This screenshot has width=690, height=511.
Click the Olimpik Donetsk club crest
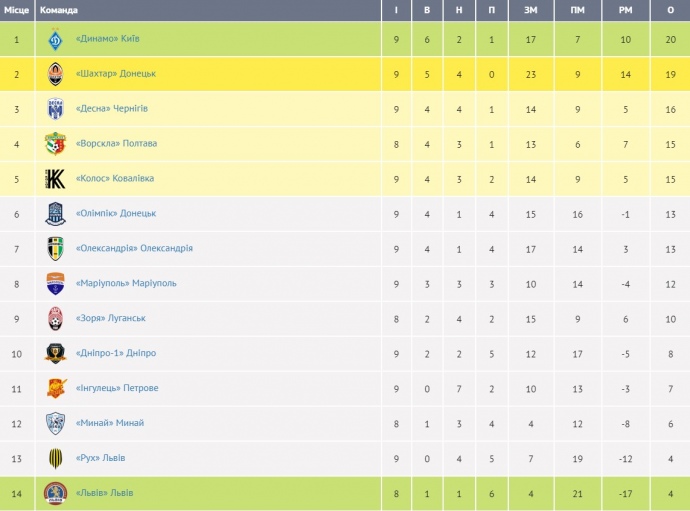tap(56, 214)
